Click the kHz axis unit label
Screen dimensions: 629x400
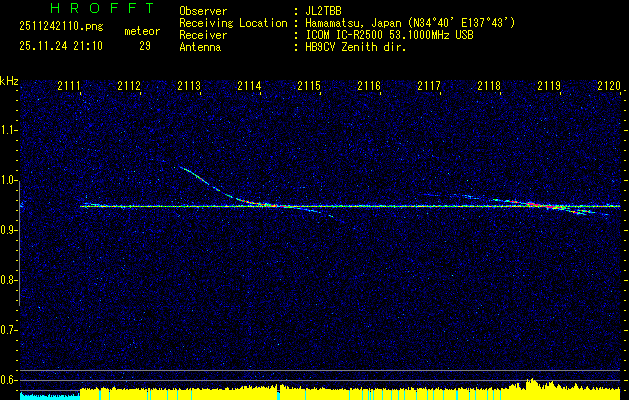[x=9, y=80]
